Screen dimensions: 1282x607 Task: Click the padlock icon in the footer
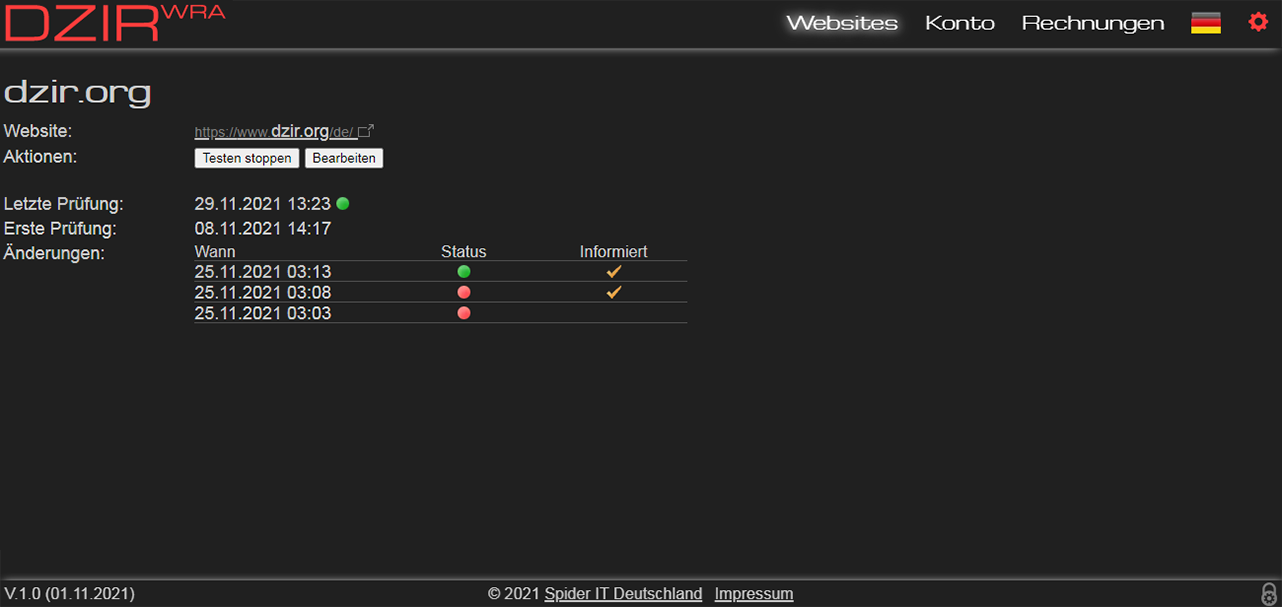coord(1270,593)
